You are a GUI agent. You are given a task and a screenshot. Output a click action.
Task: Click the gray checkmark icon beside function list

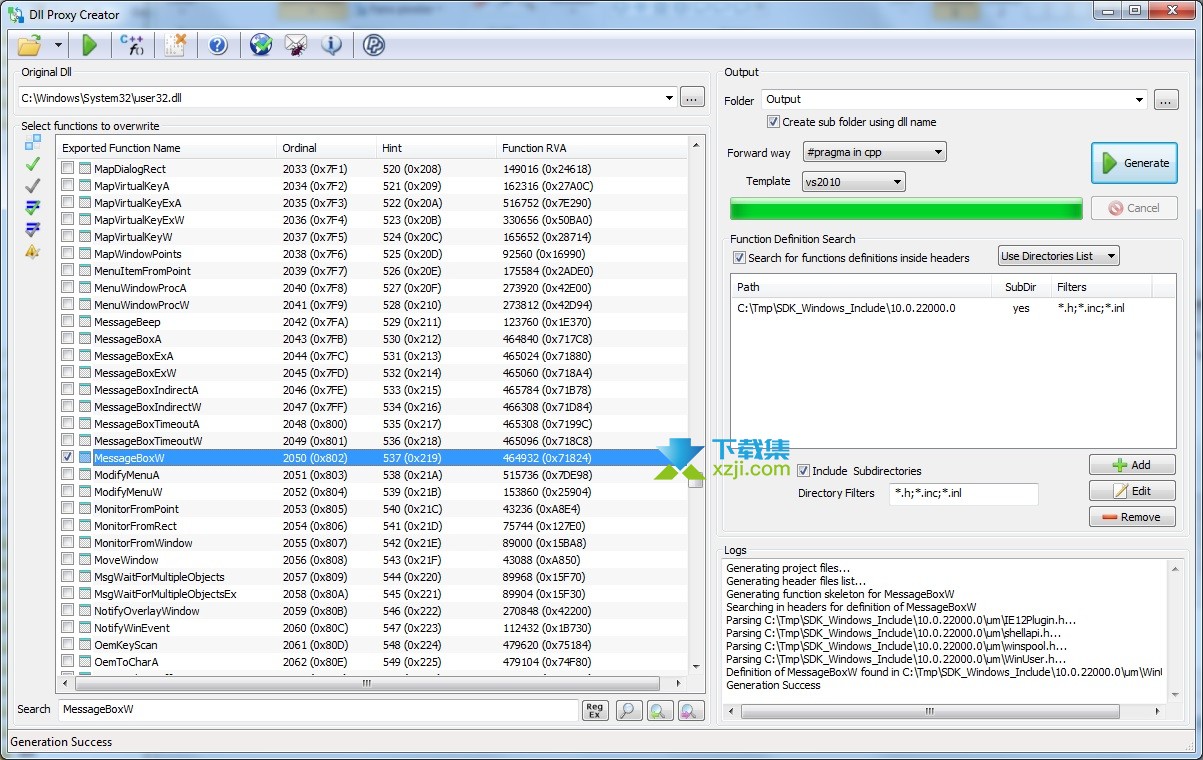[x=33, y=186]
